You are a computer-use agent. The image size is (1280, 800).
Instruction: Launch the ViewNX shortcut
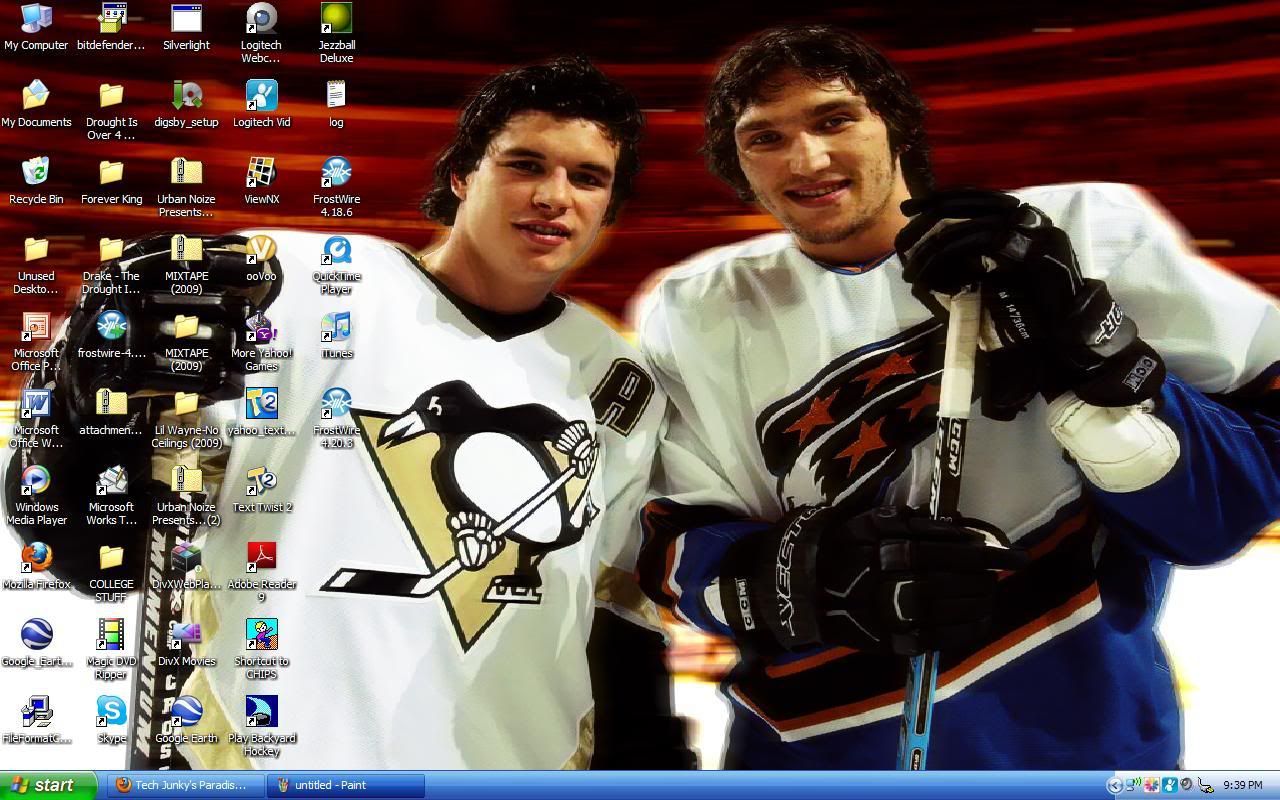pyautogui.click(x=261, y=182)
